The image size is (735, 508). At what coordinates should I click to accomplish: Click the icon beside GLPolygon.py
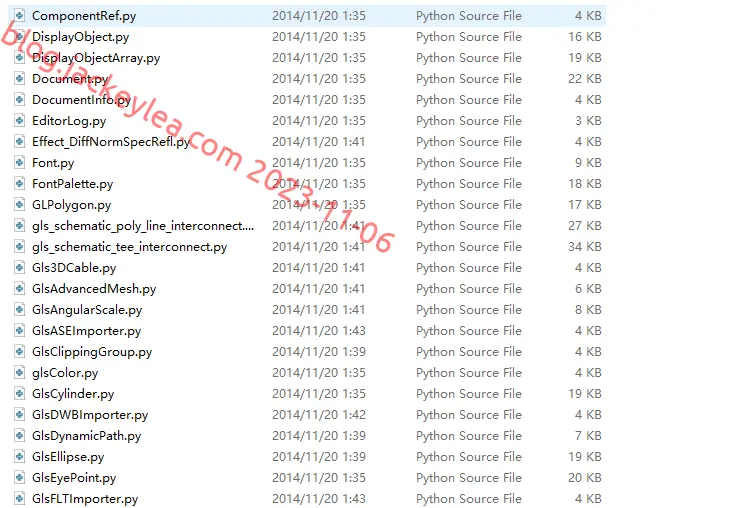coord(19,204)
